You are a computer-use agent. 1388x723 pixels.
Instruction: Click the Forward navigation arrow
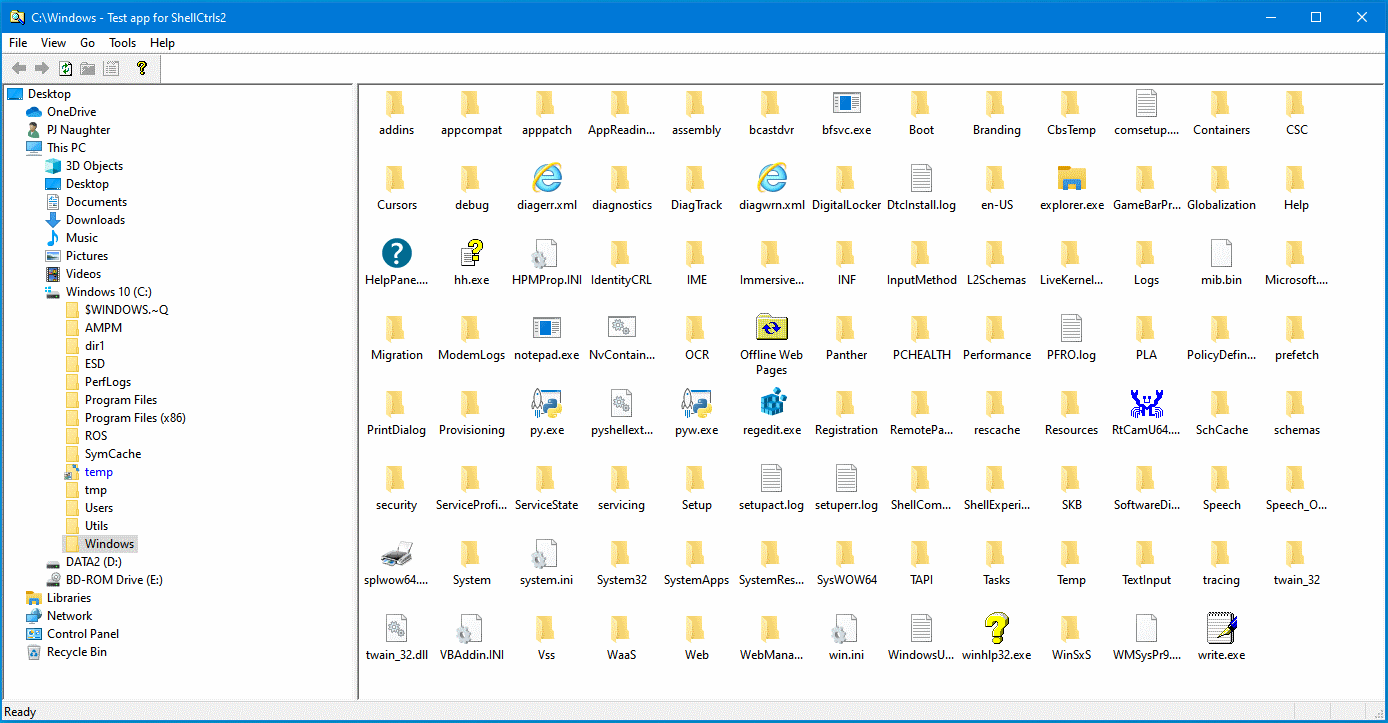pyautogui.click(x=40, y=68)
